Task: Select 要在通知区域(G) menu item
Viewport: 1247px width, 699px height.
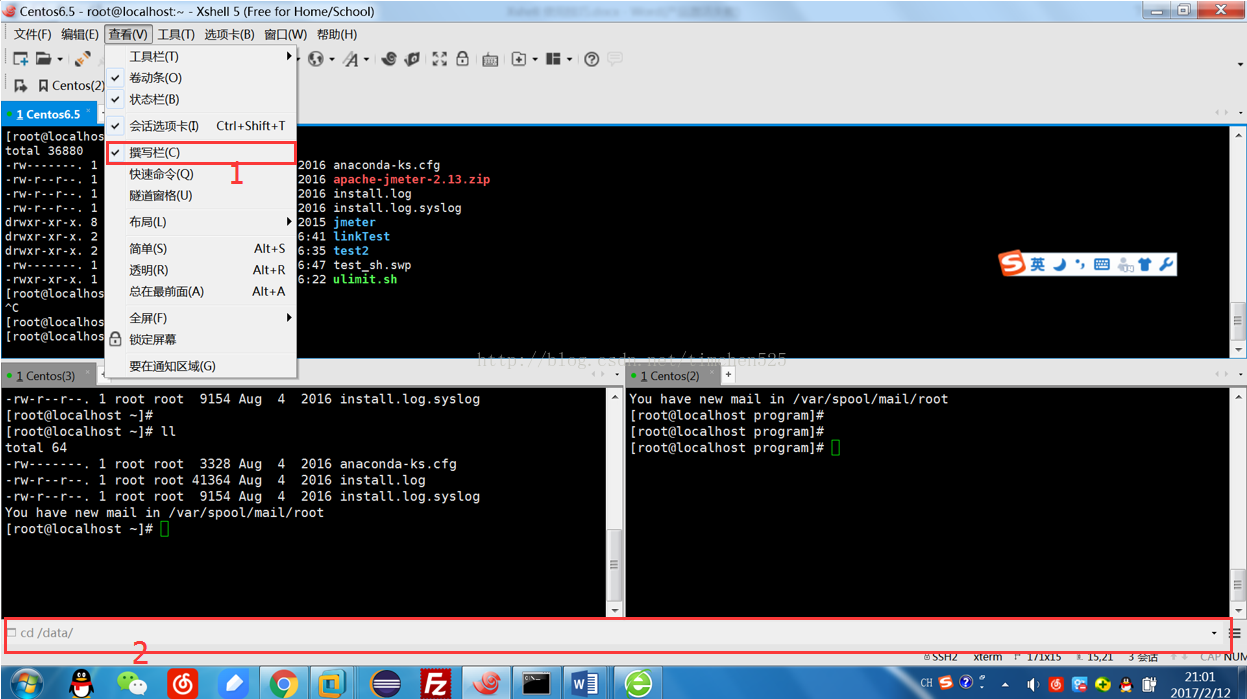Action: click(x=201, y=366)
